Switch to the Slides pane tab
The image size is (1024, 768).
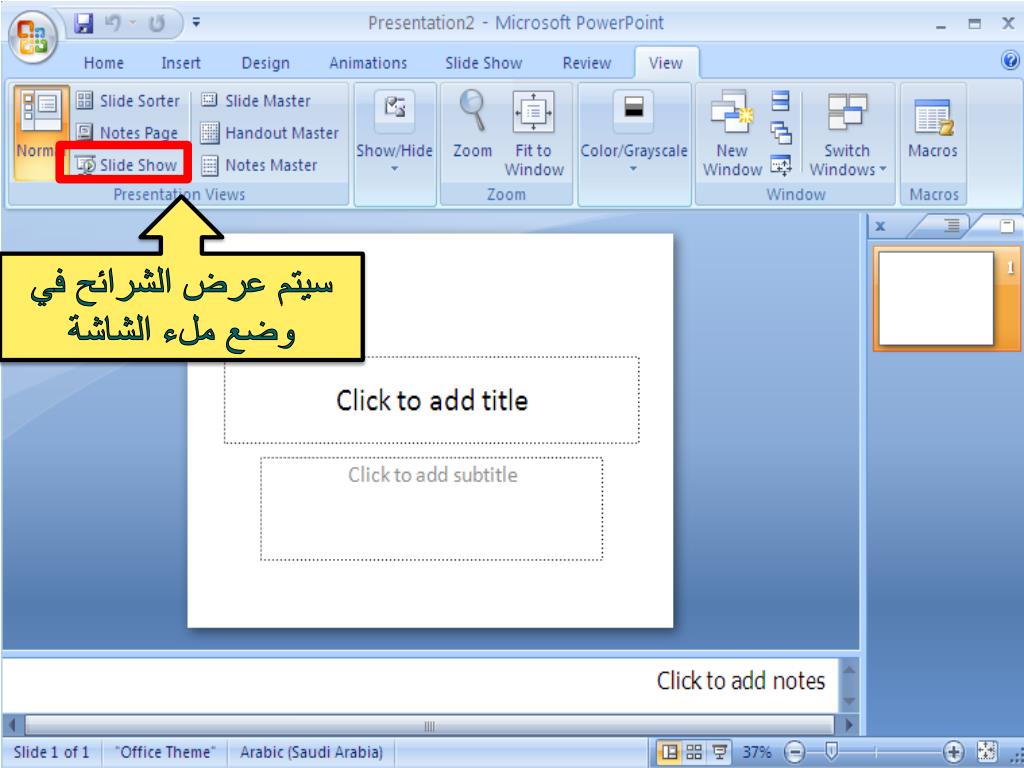pyautogui.click(x=1007, y=226)
